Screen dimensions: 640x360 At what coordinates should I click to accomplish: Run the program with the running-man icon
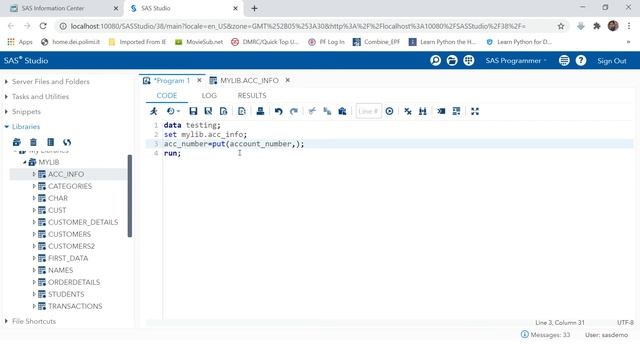pyautogui.click(x=154, y=111)
